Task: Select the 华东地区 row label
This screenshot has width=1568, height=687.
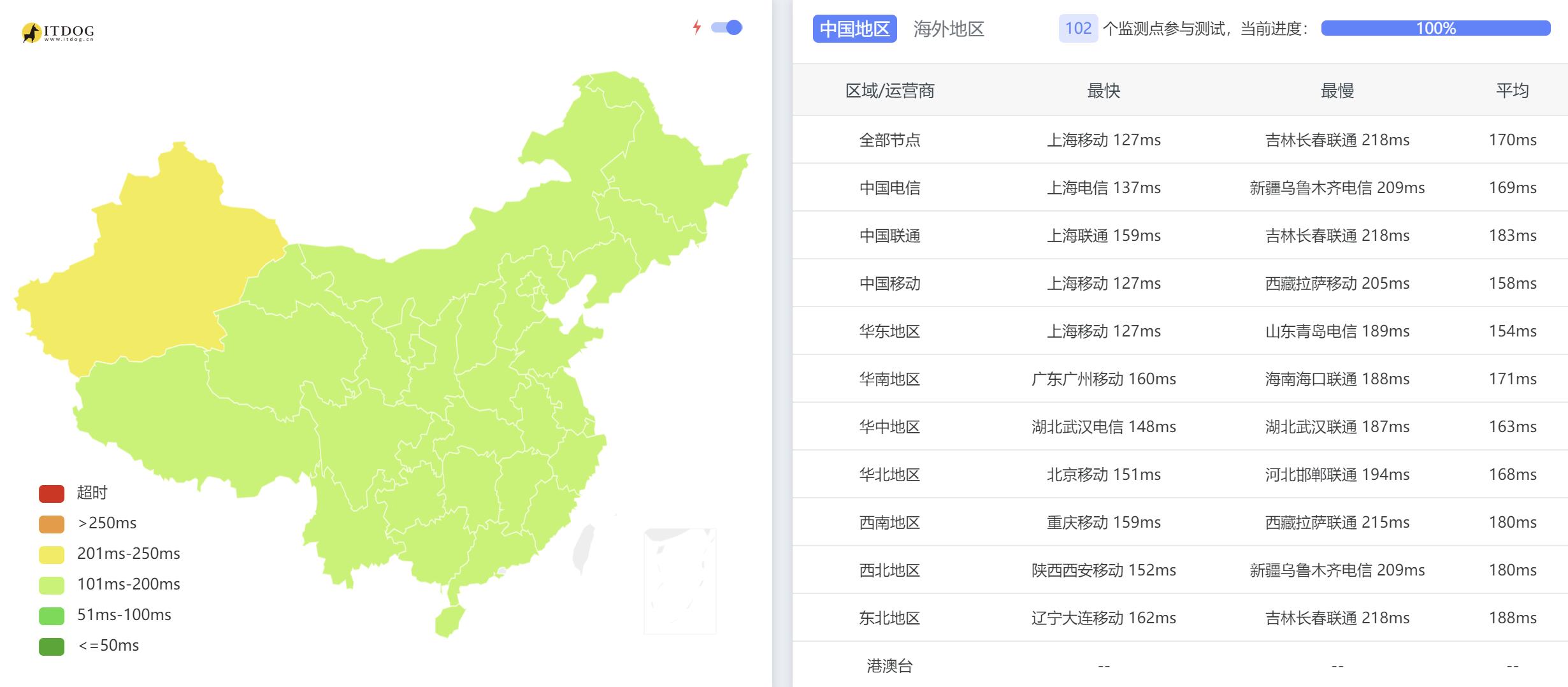Action: [889, 331]
